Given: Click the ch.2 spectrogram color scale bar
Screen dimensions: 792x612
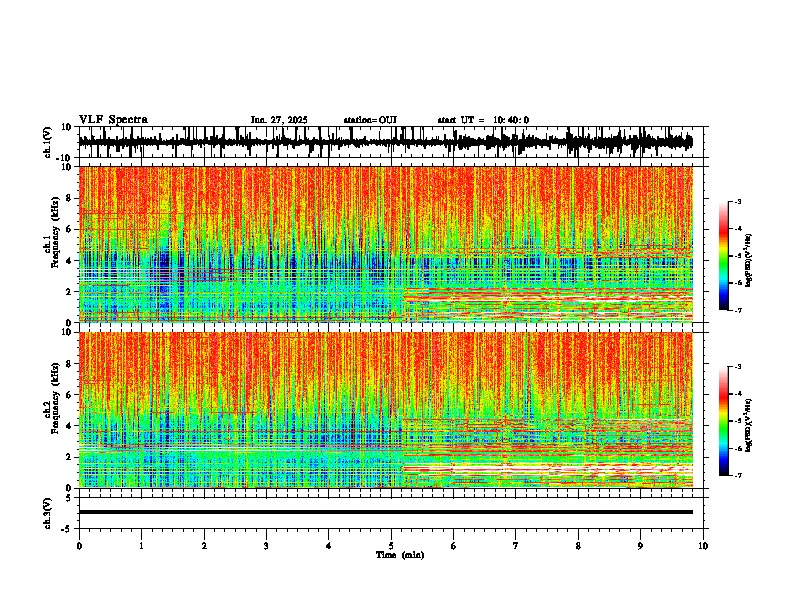Looking at the screenshot, I should coord(724,421).
